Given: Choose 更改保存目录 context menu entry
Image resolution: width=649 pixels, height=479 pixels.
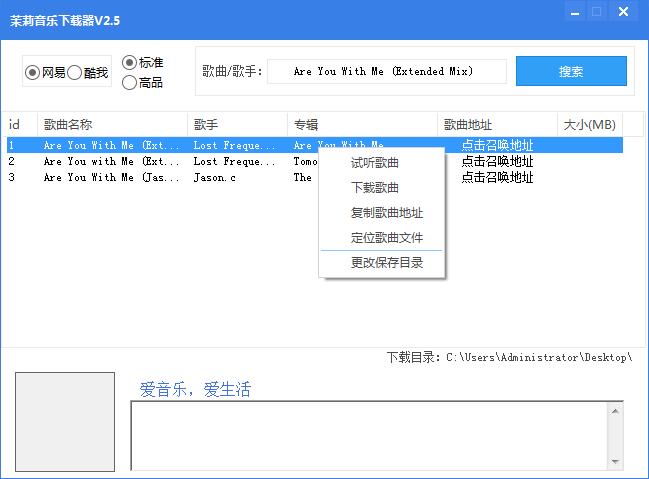Looking at the screenshot, I should click(387, 262).
